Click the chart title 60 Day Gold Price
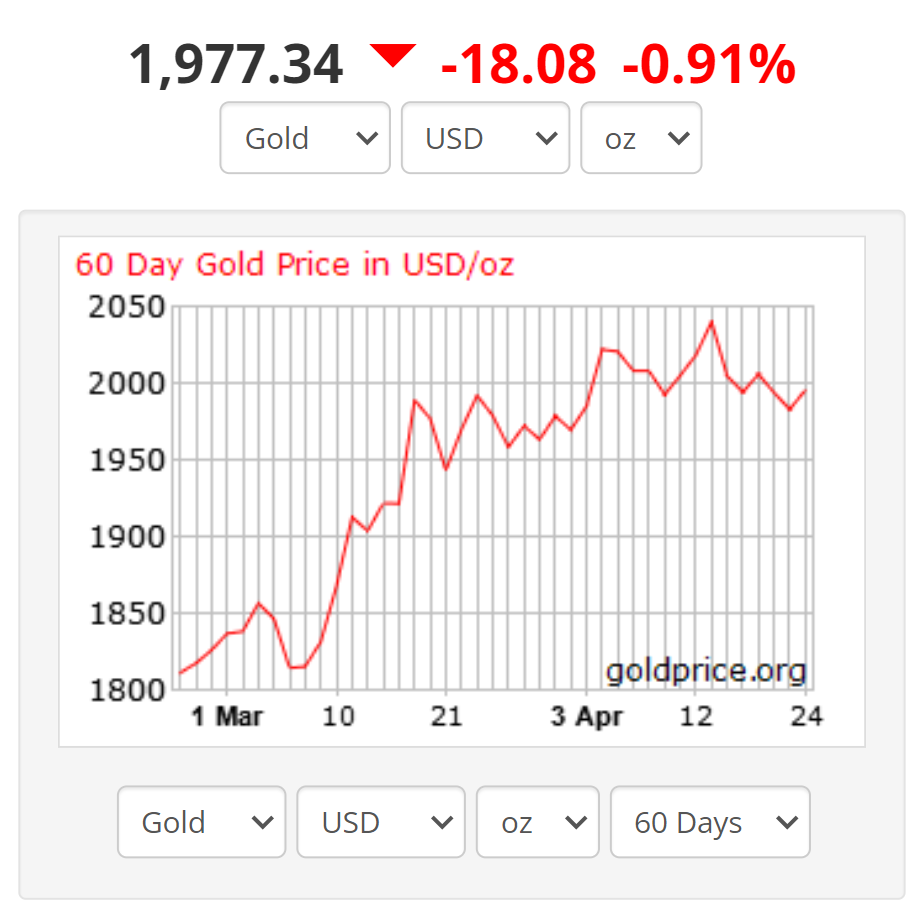The width and height of the screenshot is (922, 910). (x=295, y=265)
